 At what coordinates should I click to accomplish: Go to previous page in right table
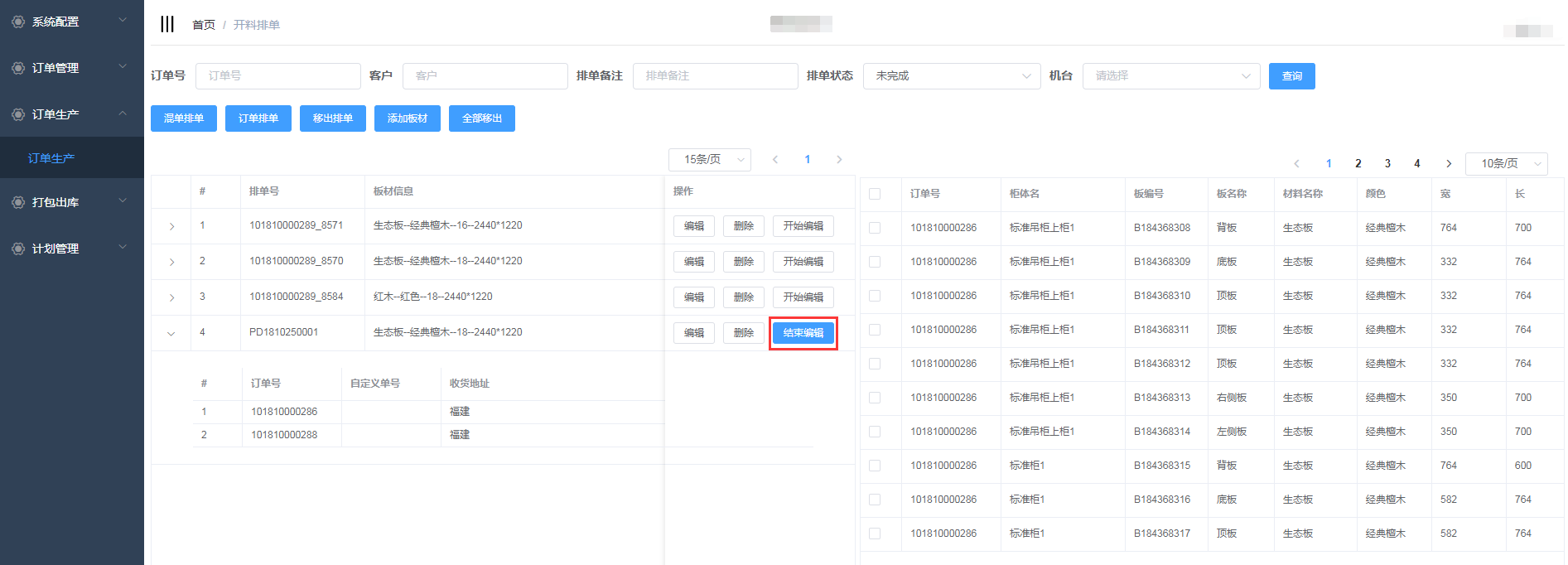pos(1296,164)
